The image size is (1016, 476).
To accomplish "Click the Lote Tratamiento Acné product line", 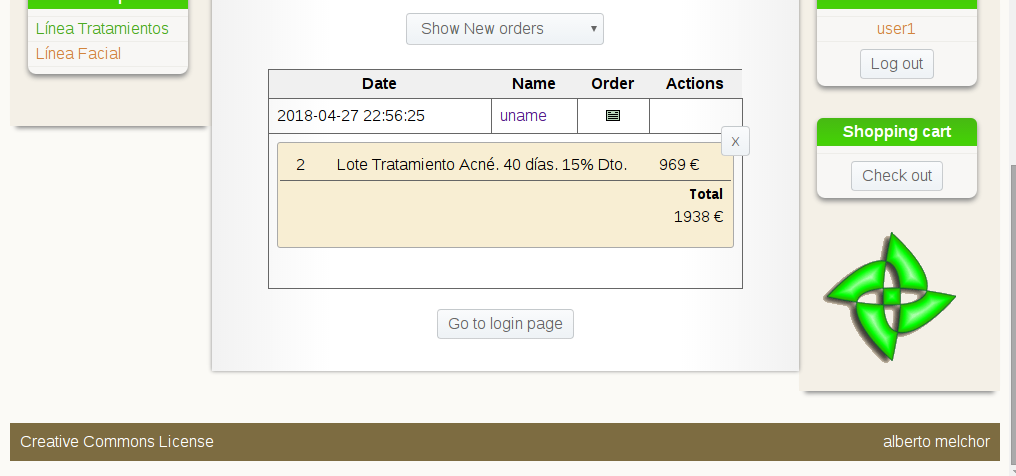I will click(x=481, y=165).
